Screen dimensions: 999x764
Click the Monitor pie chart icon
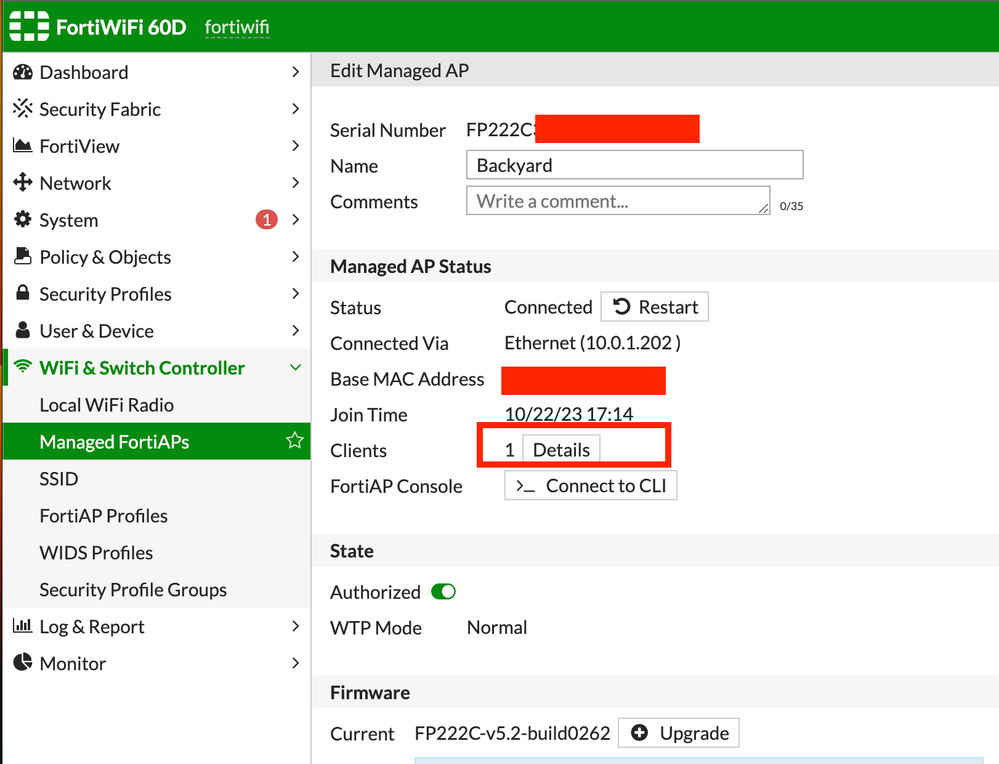coord(22,663)
